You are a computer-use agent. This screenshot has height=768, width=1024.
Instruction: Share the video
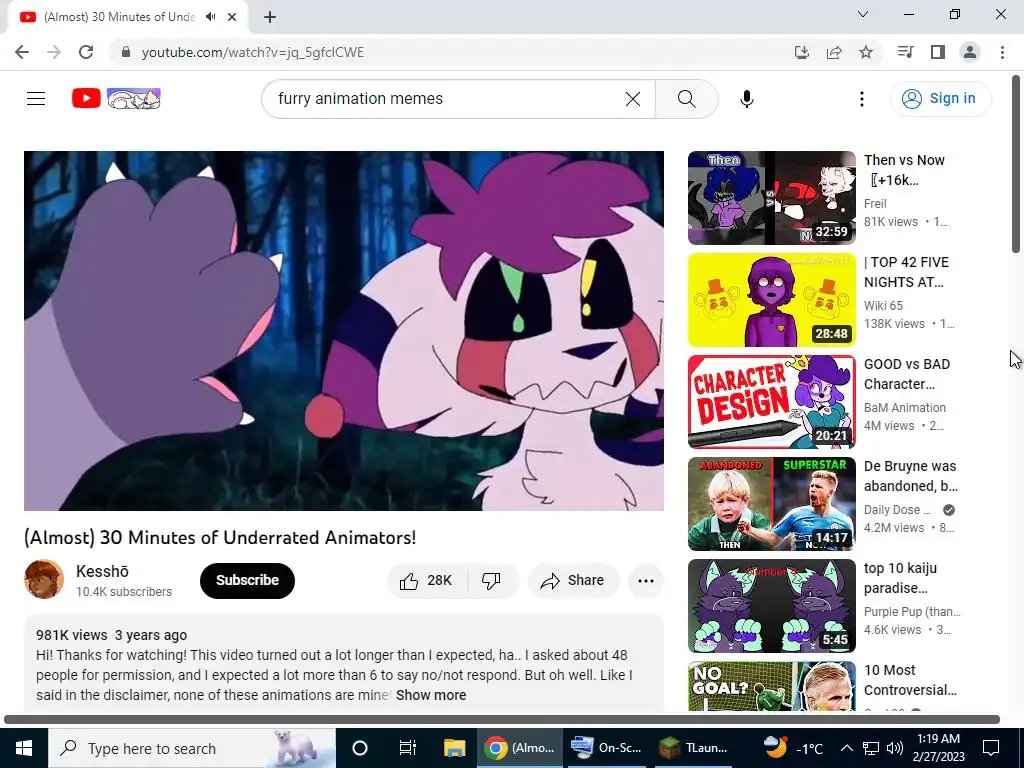573,581
